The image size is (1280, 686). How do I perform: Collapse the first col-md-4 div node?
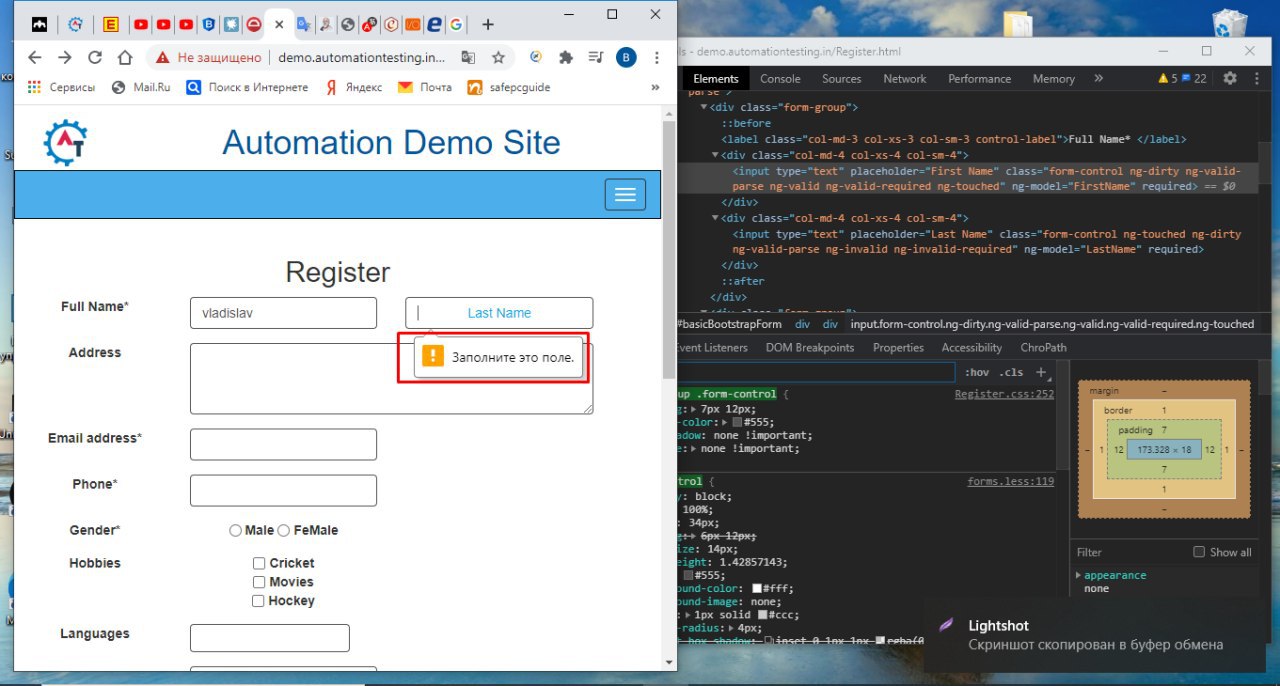[715, 155]
